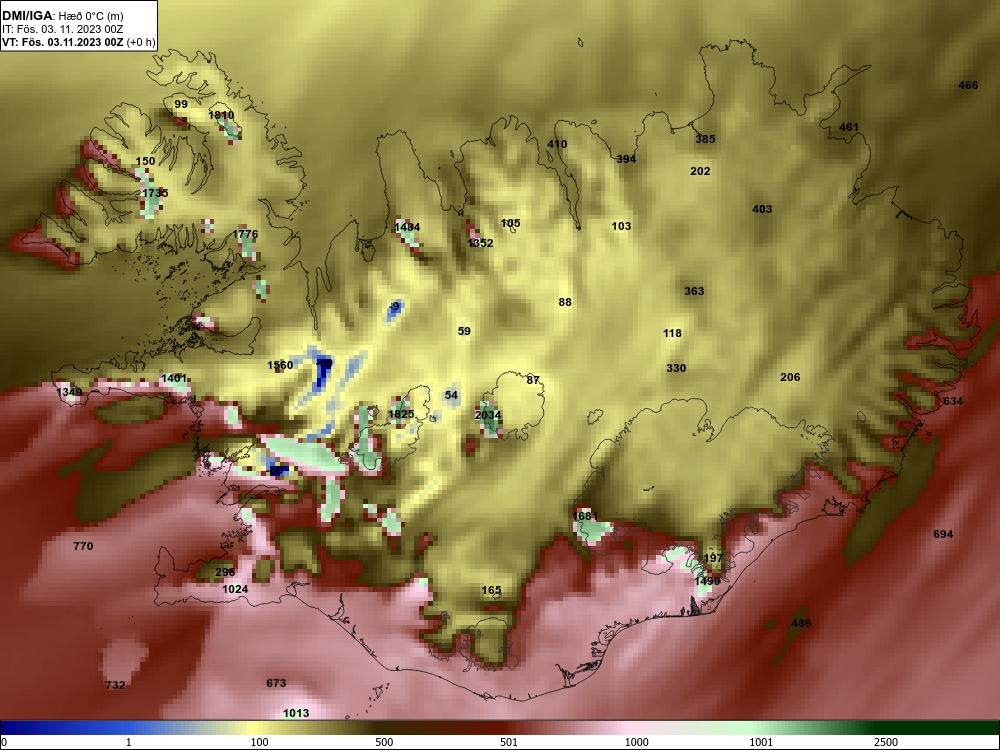The width and height of the screenshot is (1000, 750).
Task: Click the map value 88
Action: [564, 302]
